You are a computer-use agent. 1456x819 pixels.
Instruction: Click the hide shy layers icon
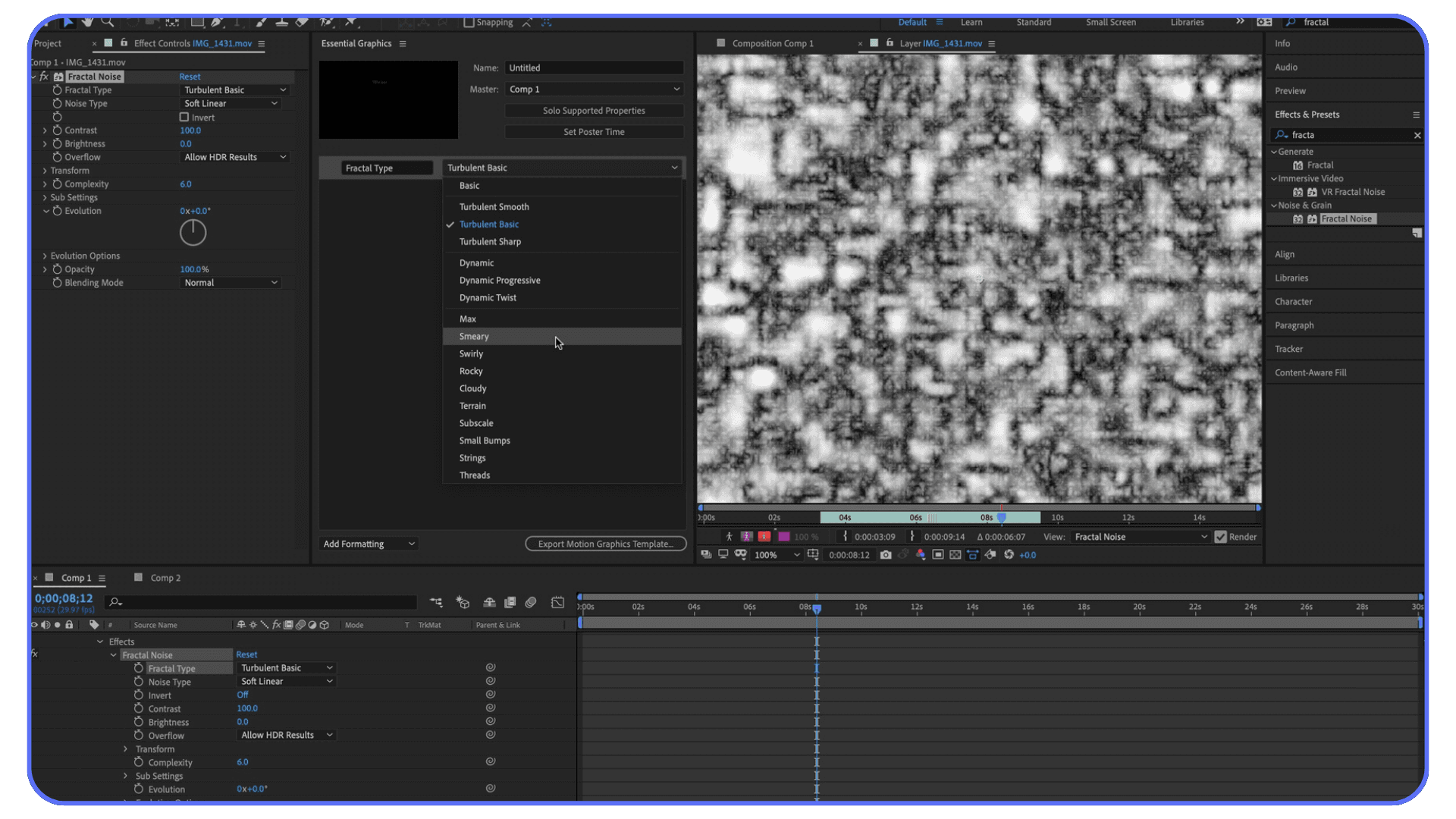click(489, 602)
